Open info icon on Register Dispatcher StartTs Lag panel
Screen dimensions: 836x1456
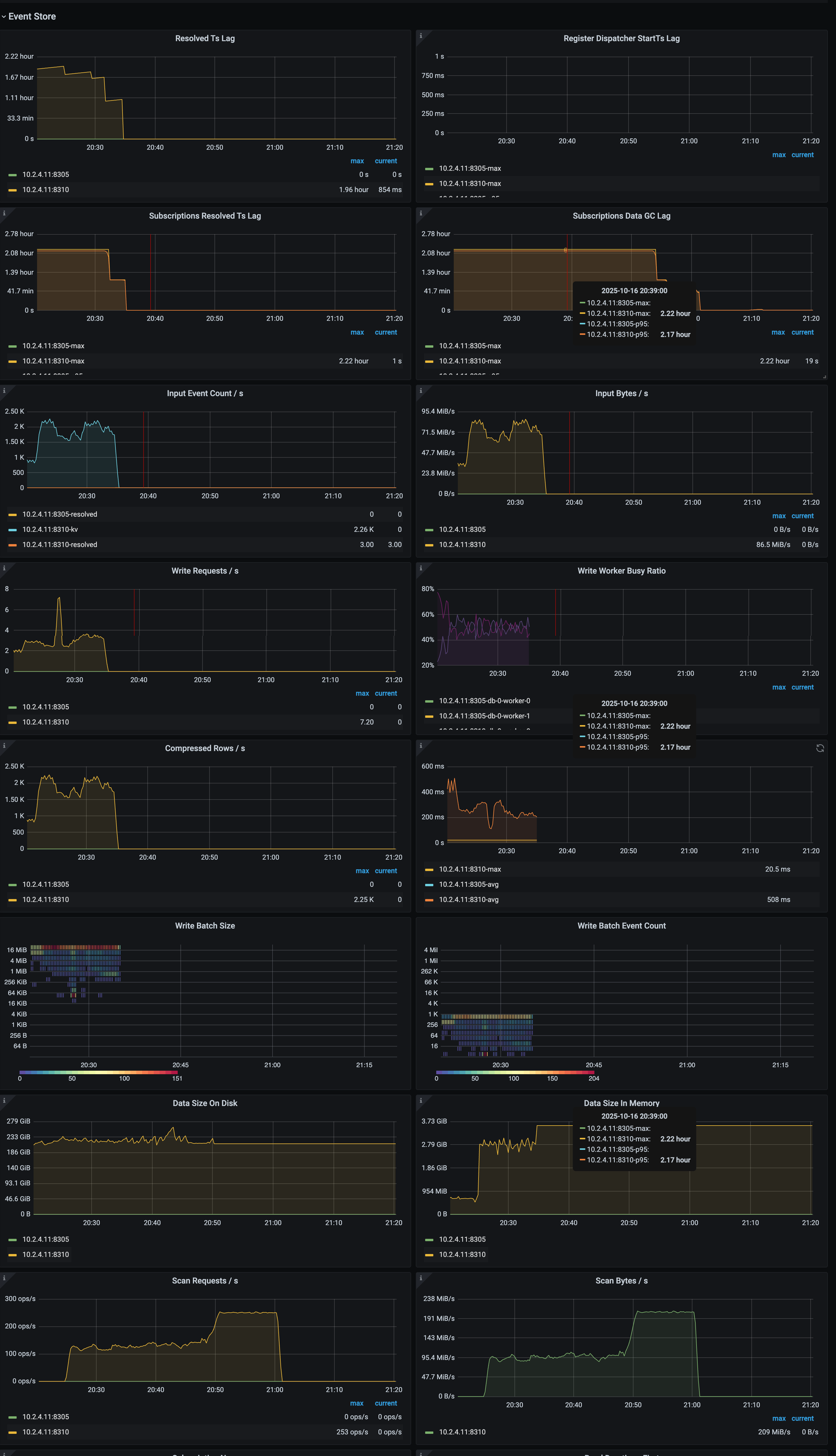[x=421, y=36]
